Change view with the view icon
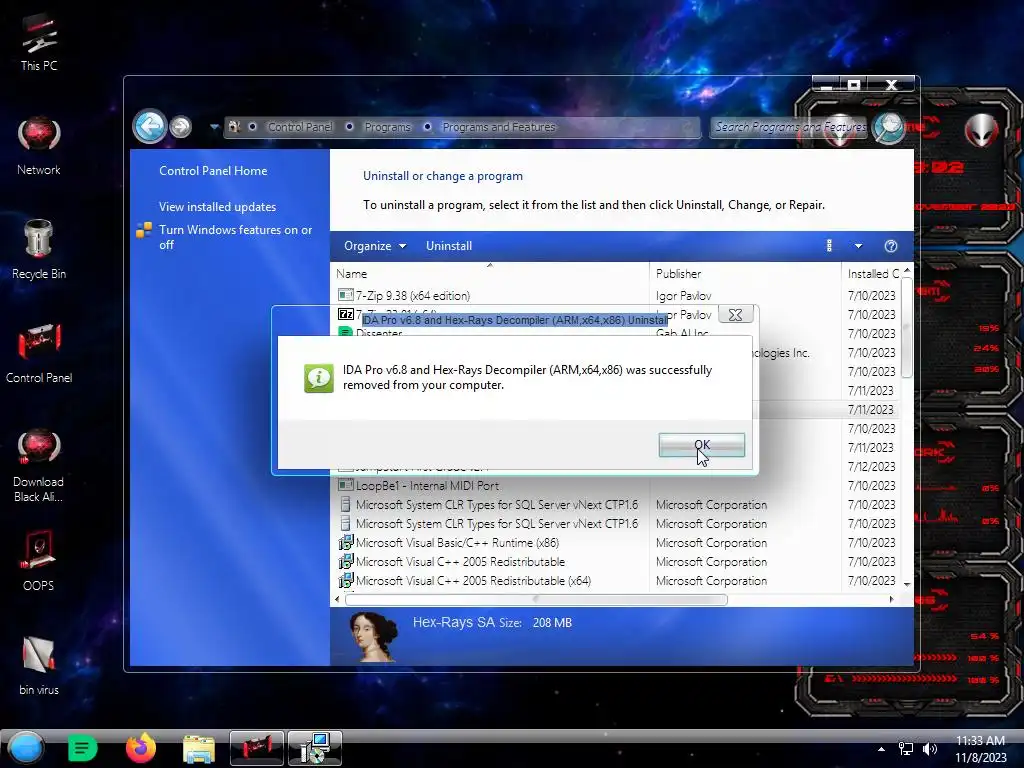Image resolution: width=1024 pixels, height=768 pixels. [829, 246]
